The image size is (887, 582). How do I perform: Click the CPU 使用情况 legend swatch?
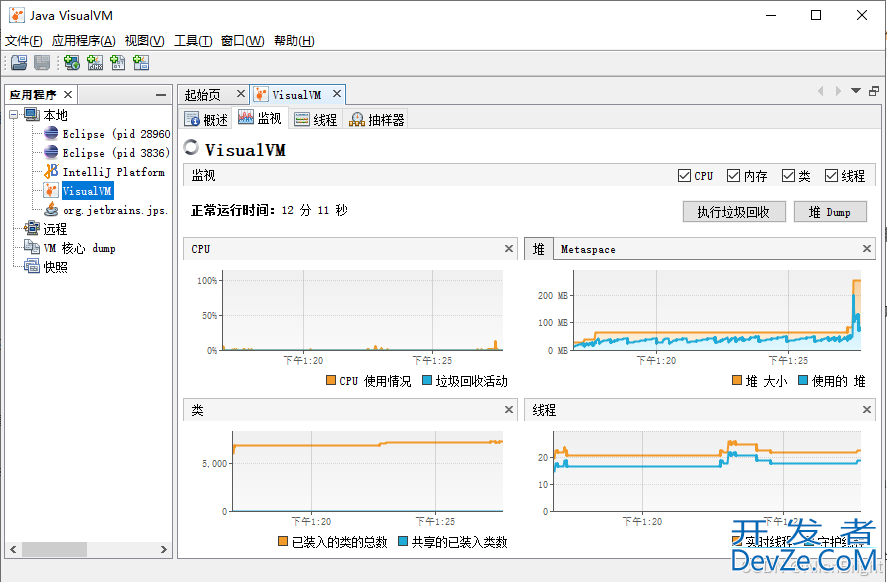[x=331, y=380]
